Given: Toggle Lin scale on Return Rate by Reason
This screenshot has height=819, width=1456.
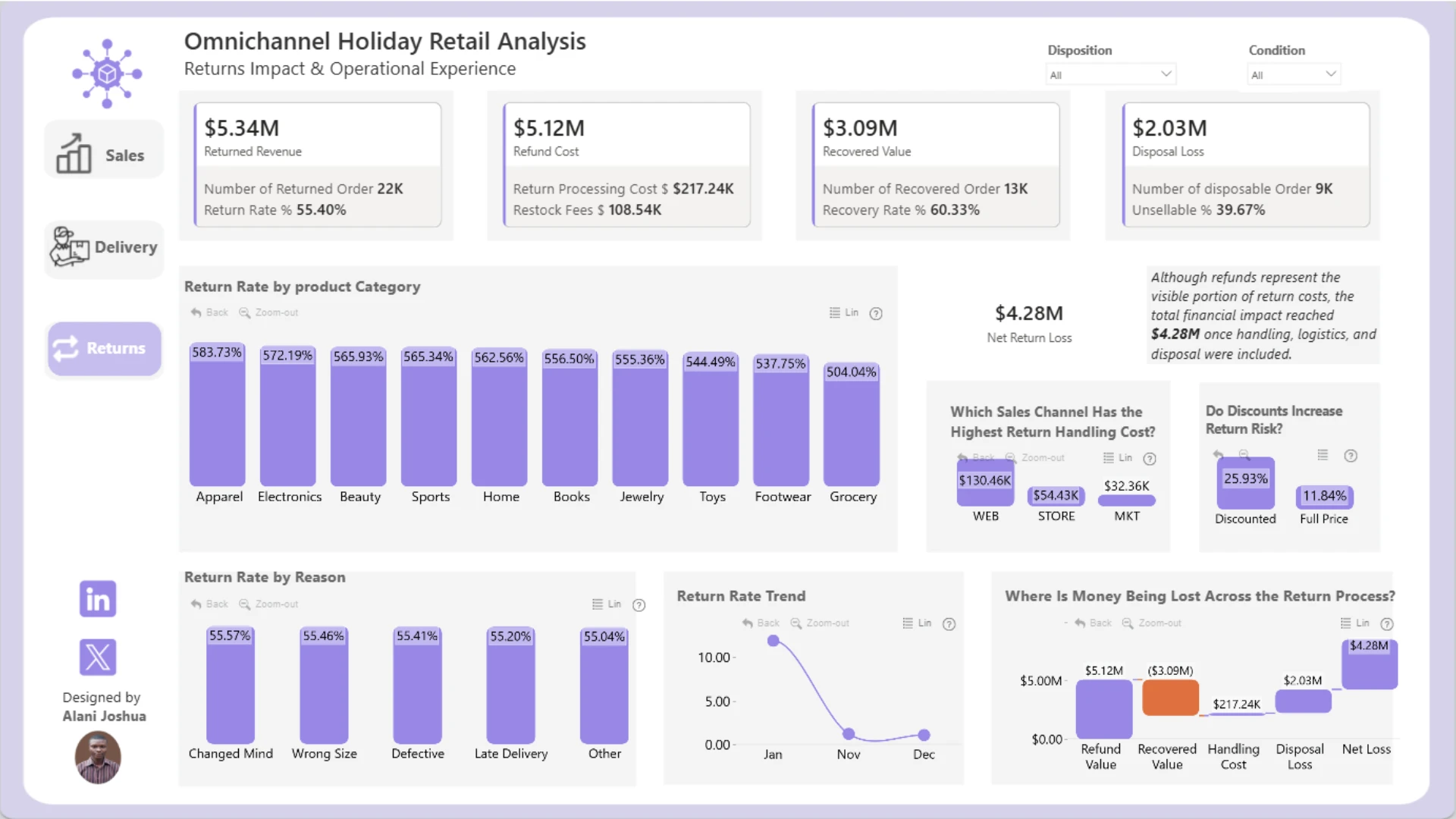Looking at the screenshot, I should pyautogui.click(x=607, y=604).
